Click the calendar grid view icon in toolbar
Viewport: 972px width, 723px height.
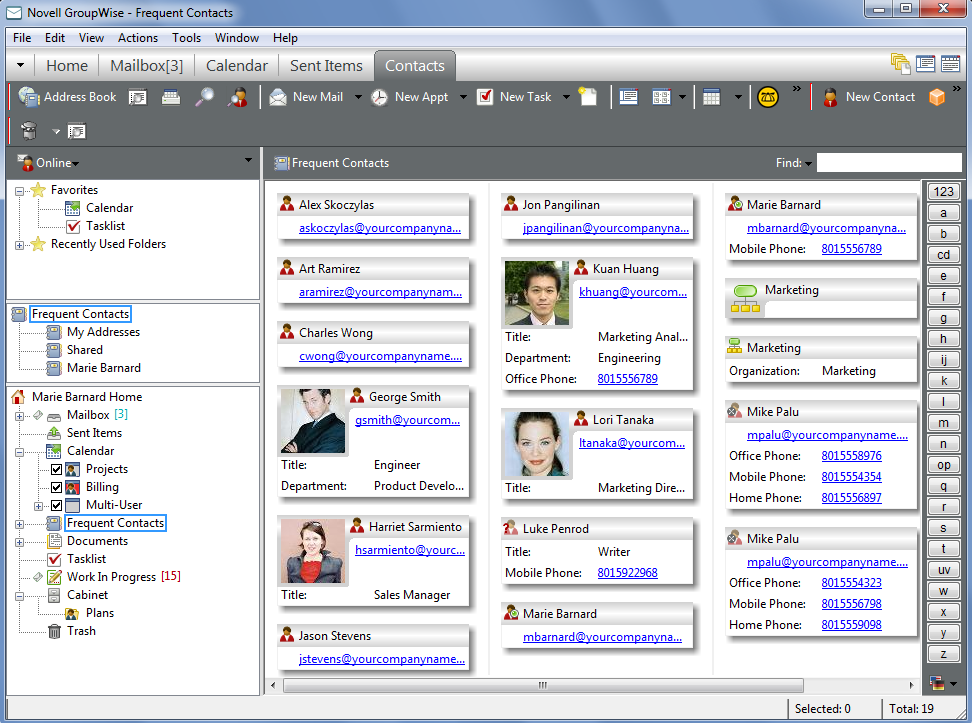[712, 97]
